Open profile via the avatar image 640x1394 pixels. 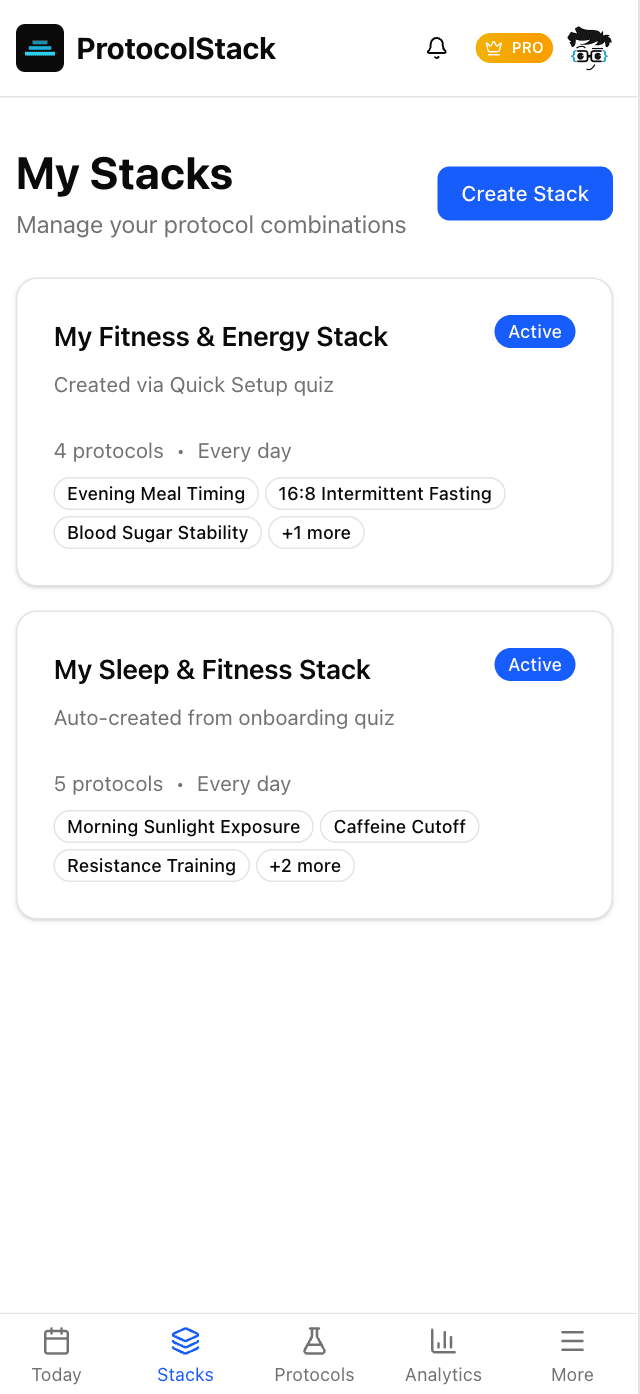pos(589,47)
